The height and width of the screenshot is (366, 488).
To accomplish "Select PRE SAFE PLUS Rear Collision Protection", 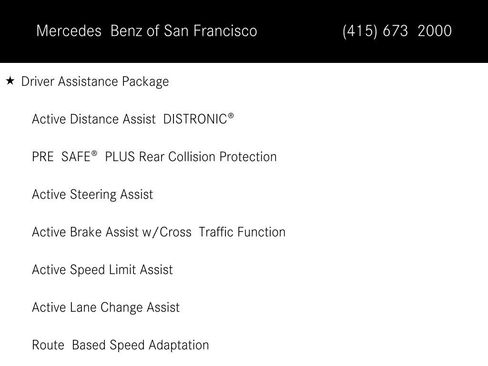I will point(154,157).
